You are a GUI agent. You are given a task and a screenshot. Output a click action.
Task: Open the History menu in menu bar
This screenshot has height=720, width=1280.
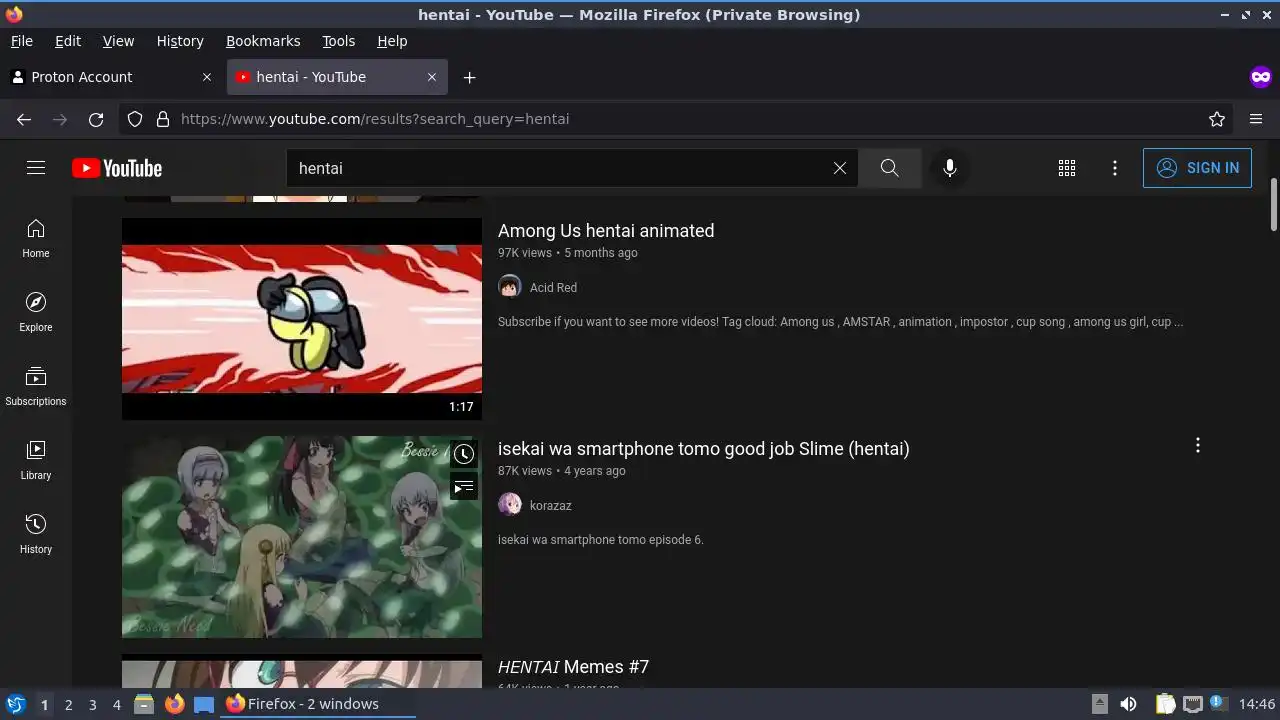click(x=180, y=41)
